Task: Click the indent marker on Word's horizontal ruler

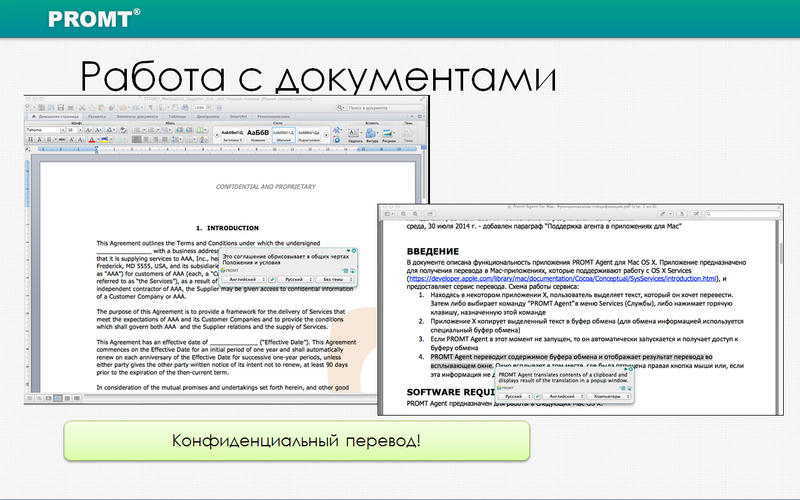Action: pos(96,150)
